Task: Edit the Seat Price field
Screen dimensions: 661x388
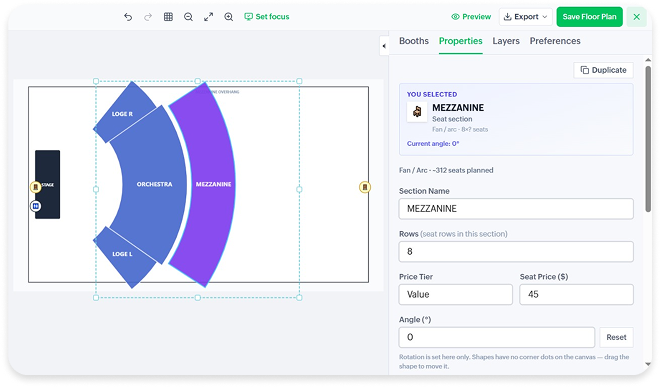Action: [x=576, y=294]
